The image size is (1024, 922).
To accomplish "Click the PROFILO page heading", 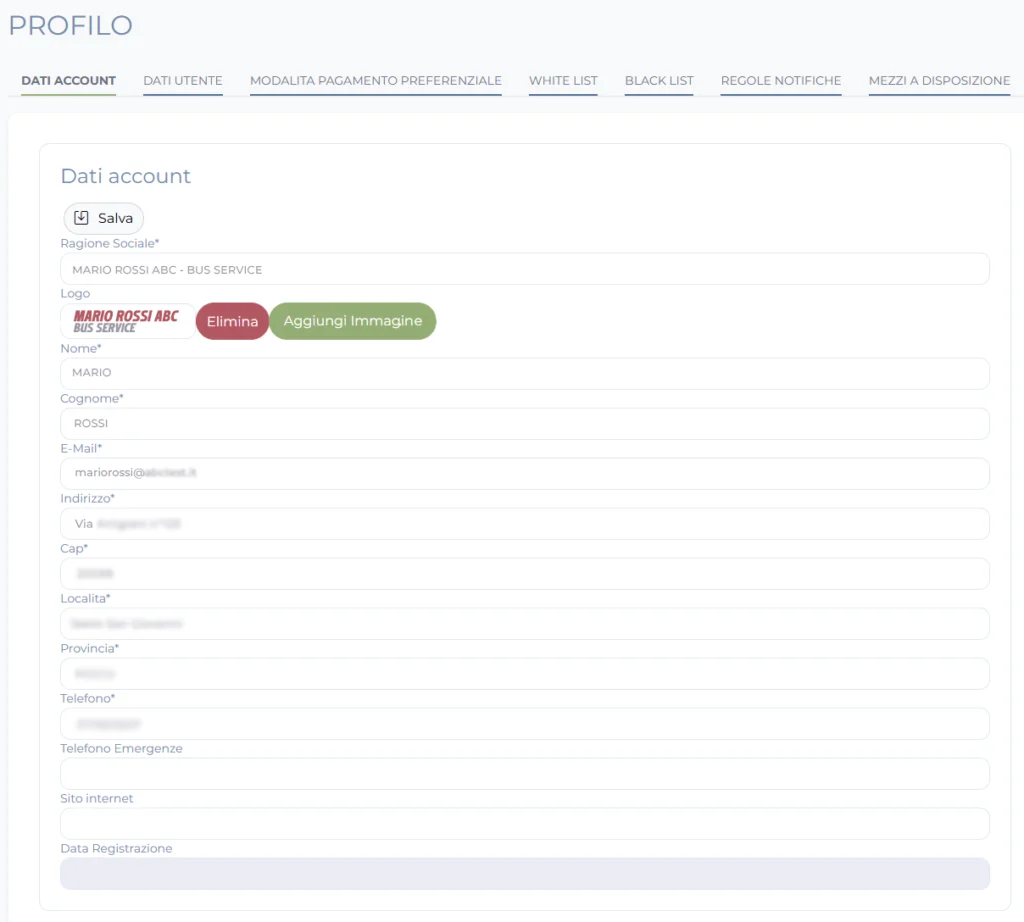I will pyautogui.click(x=71, y=25).
